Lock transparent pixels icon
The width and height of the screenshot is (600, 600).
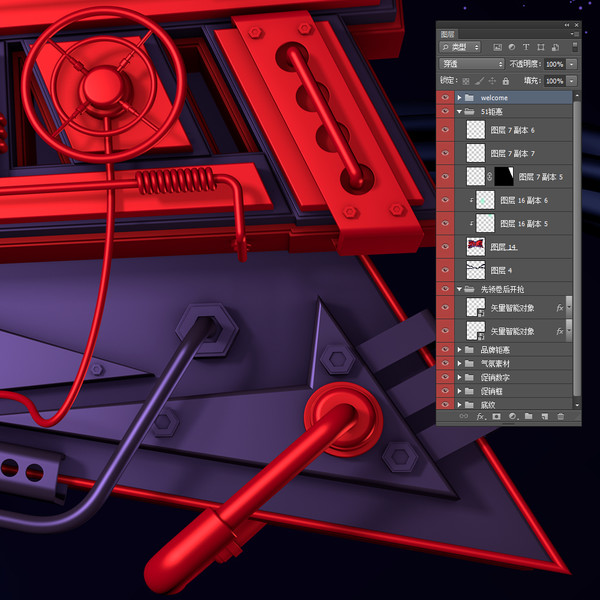[466, 81]
